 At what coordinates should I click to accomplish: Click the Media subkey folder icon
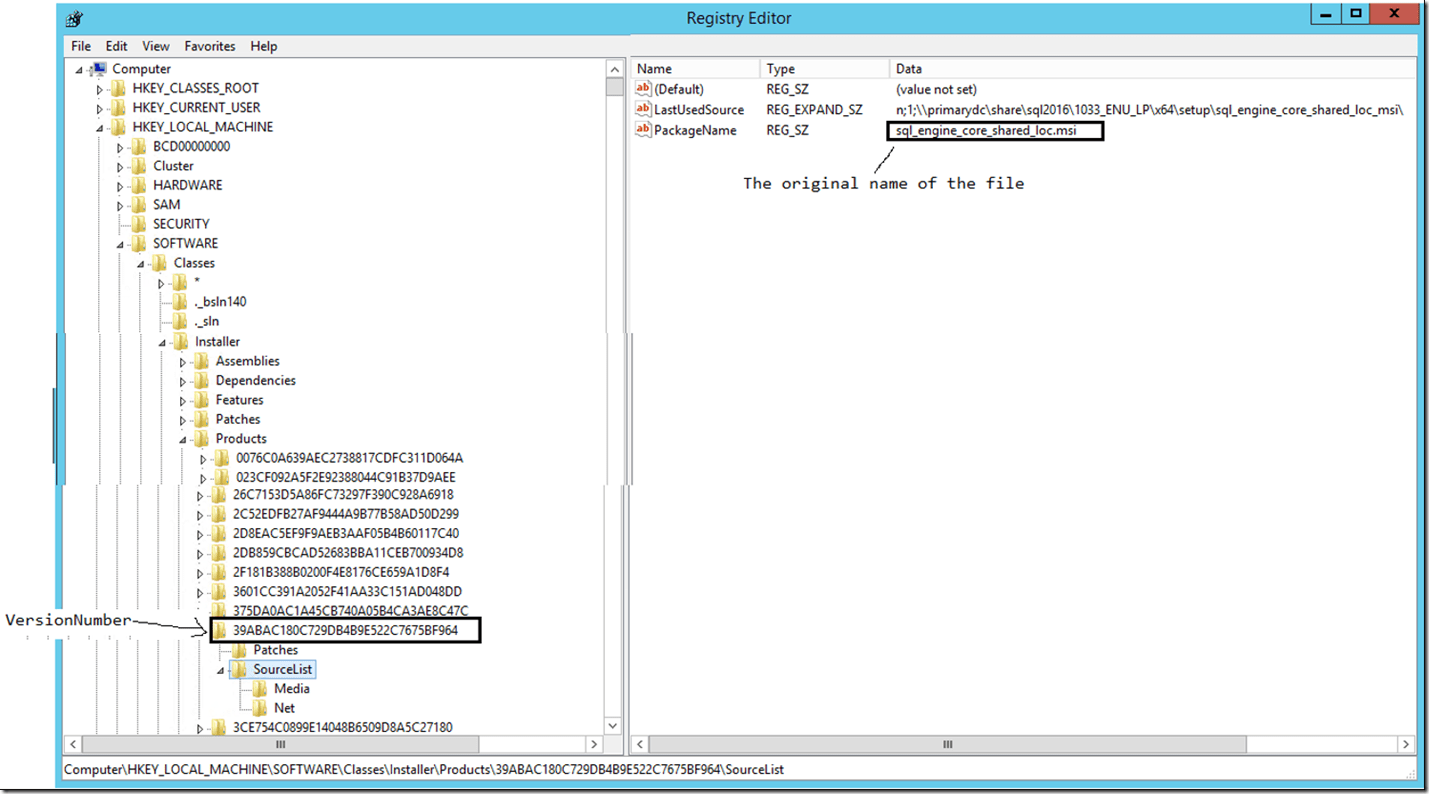coord(260,689)
